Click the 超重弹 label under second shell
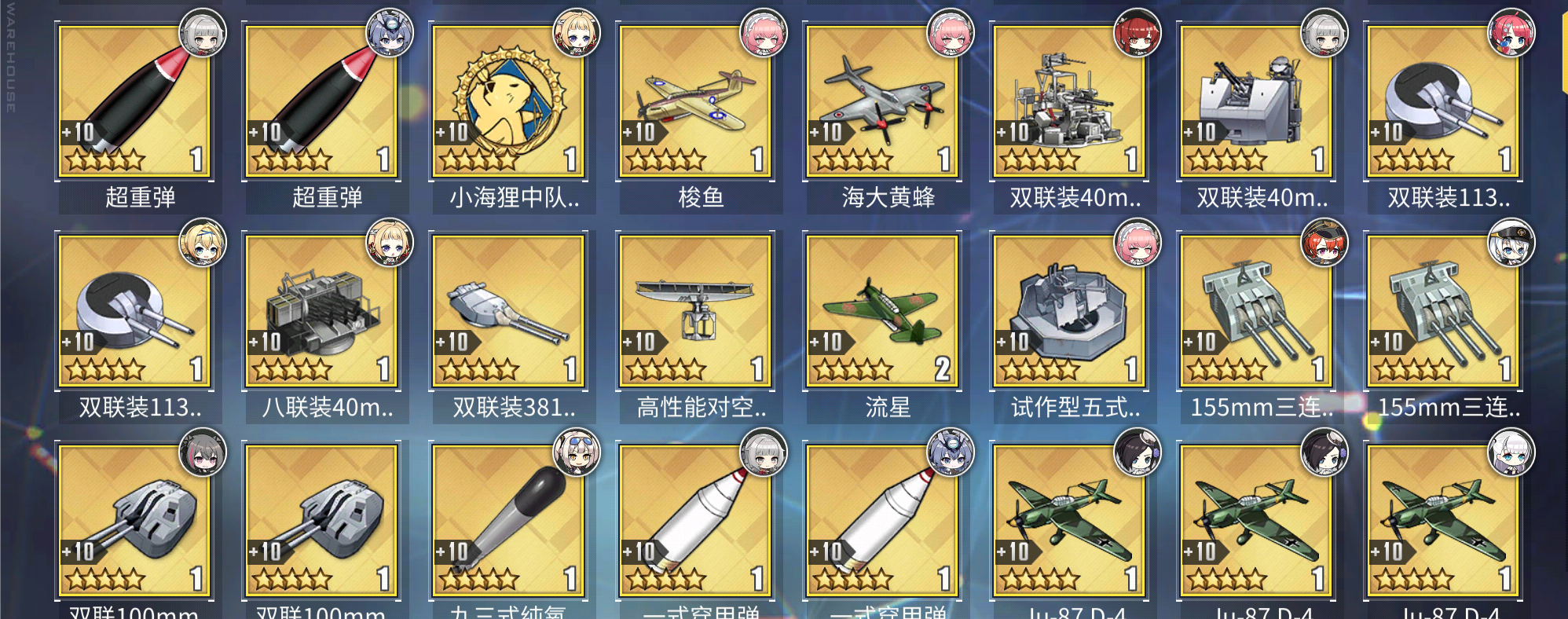 pos(328,197)
